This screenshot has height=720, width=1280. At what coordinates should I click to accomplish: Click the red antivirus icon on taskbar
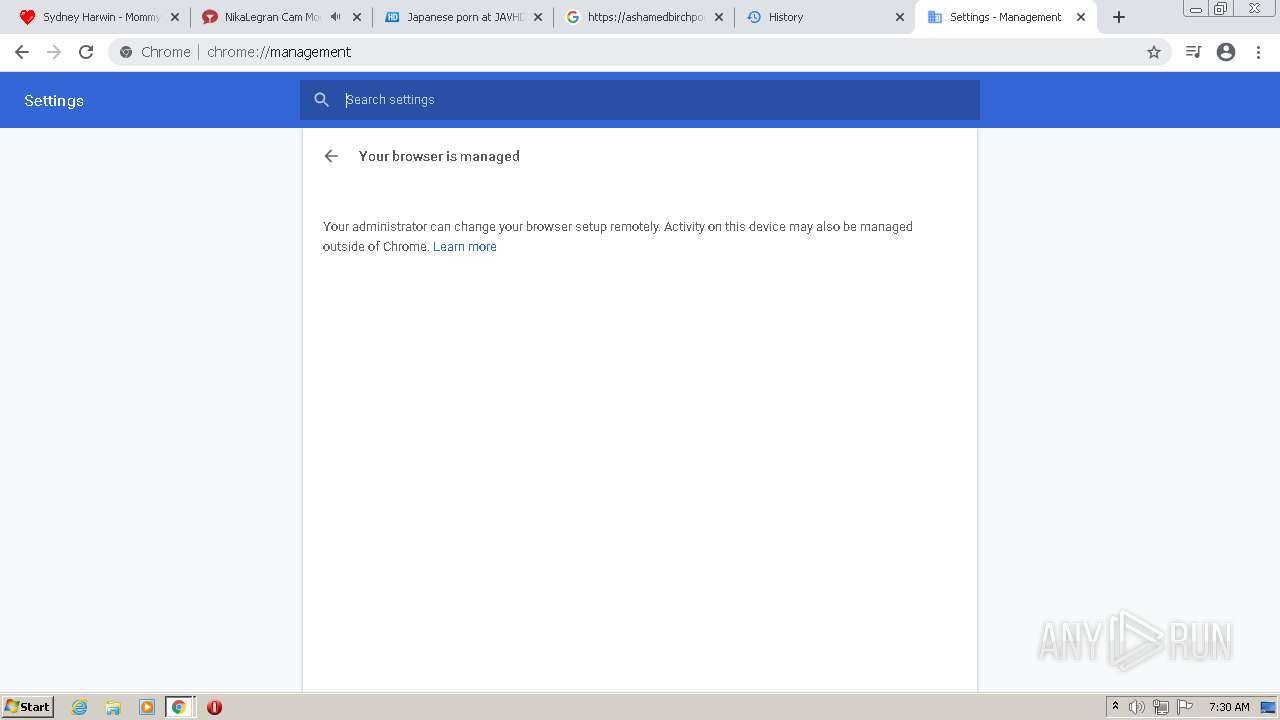[214, 707]
